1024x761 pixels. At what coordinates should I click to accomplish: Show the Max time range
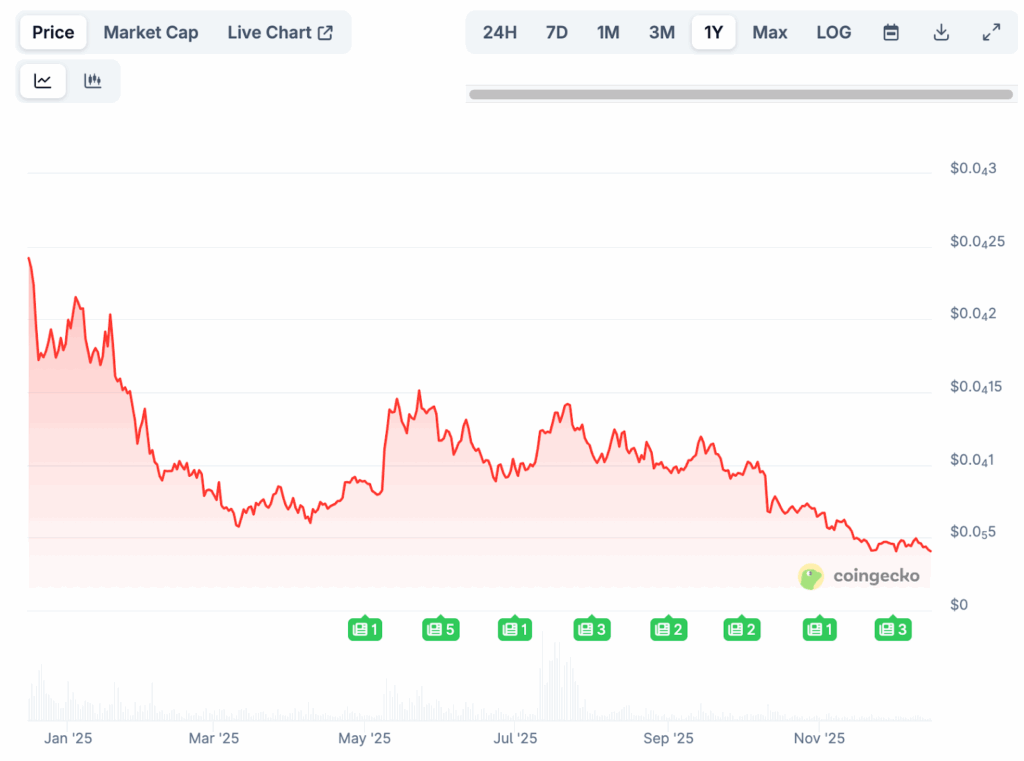tap(769, 32)
